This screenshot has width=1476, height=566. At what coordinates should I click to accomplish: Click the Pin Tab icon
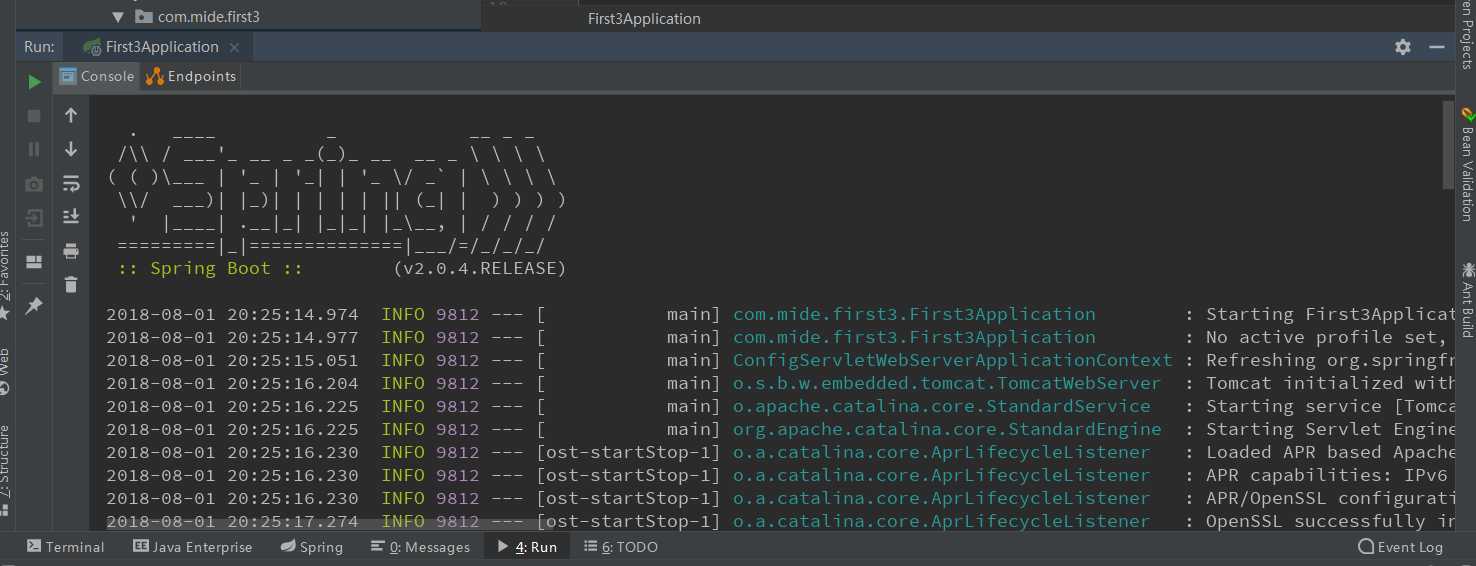[34, 306]
